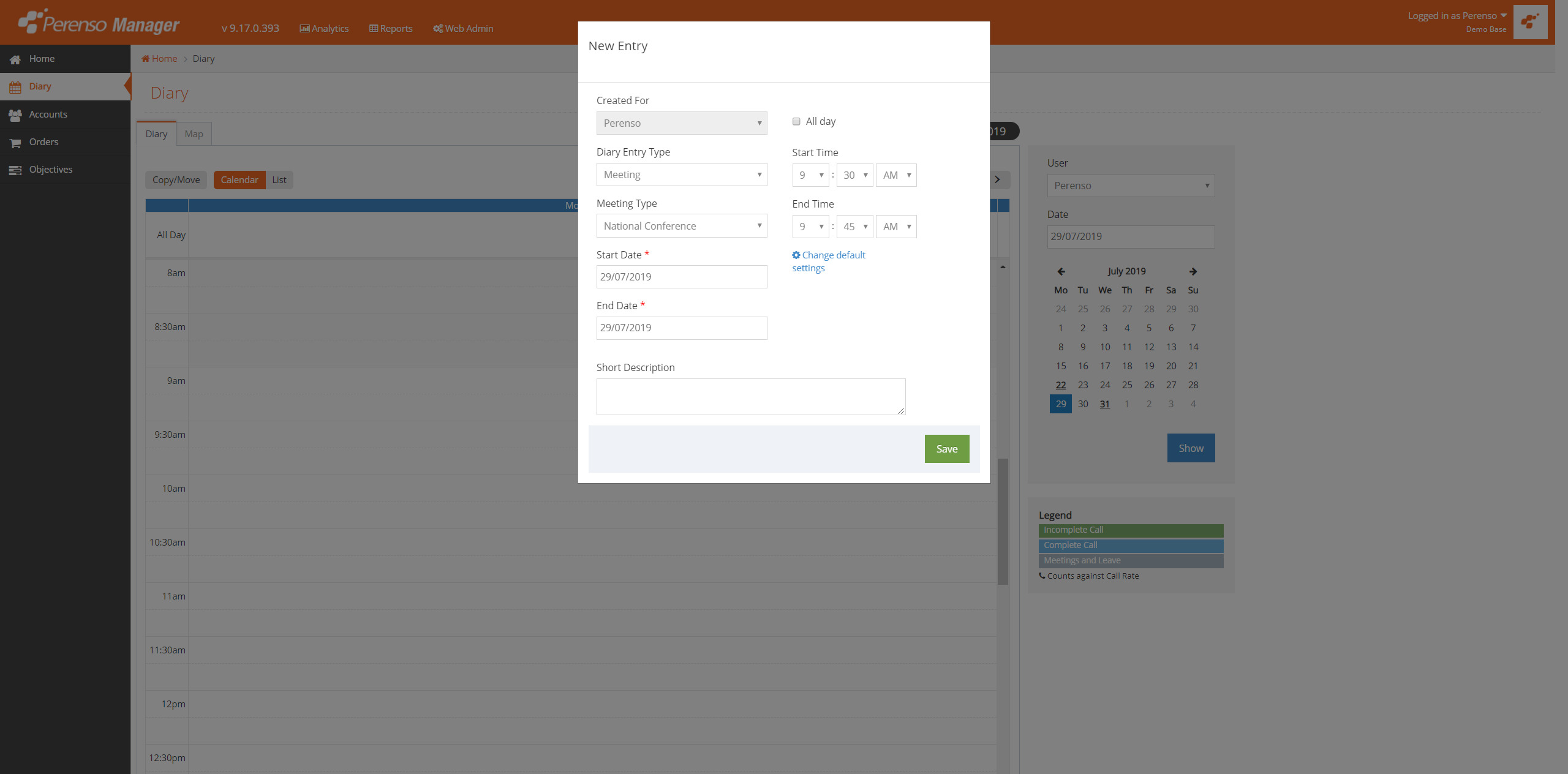Go to previous month with left arrow
Image resolution: width=1568 pixels, height=774 pixels.
[x=1061, y=271]
